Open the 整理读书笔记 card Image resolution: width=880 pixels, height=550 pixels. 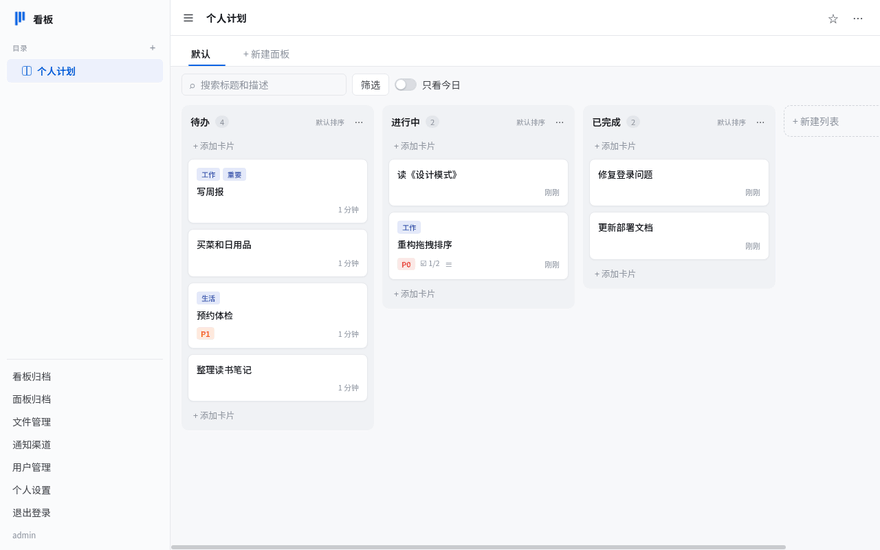pos(278,378)
